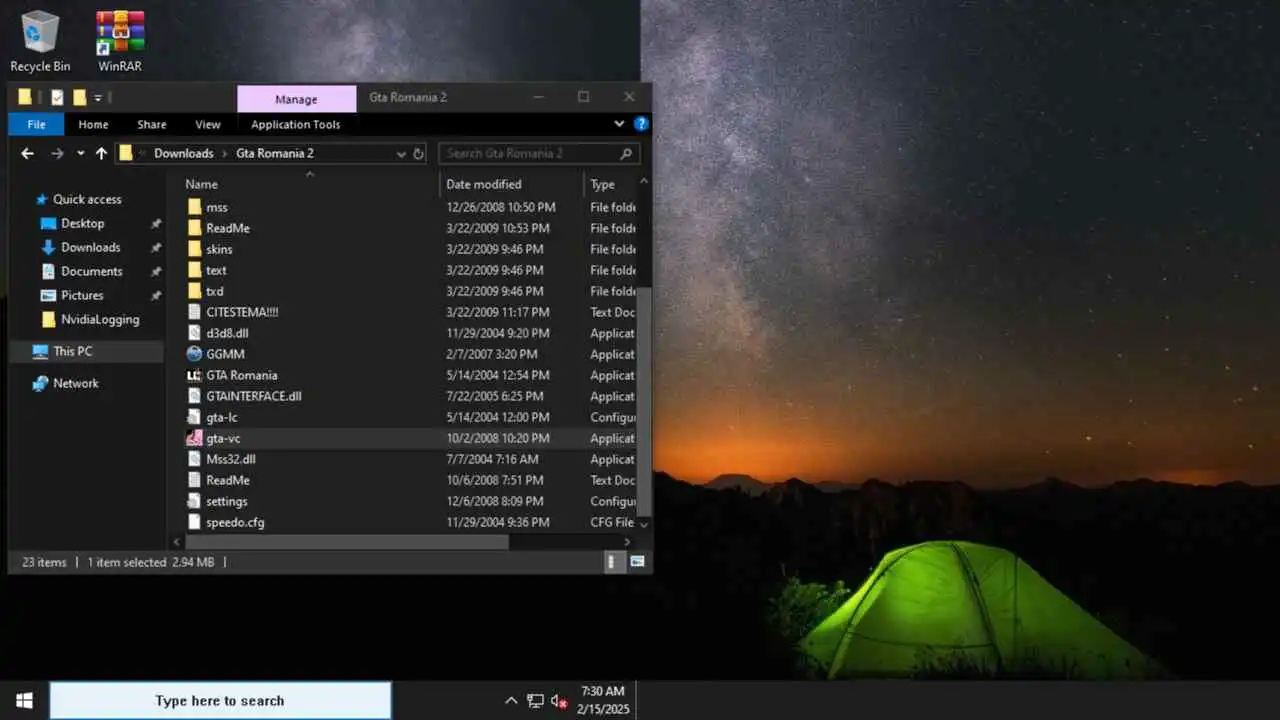Image resolution: width=1280 pixels, height=720 pixels.
Task: Click the Properties checkmark icon in title bar
Action: [57, 97]
